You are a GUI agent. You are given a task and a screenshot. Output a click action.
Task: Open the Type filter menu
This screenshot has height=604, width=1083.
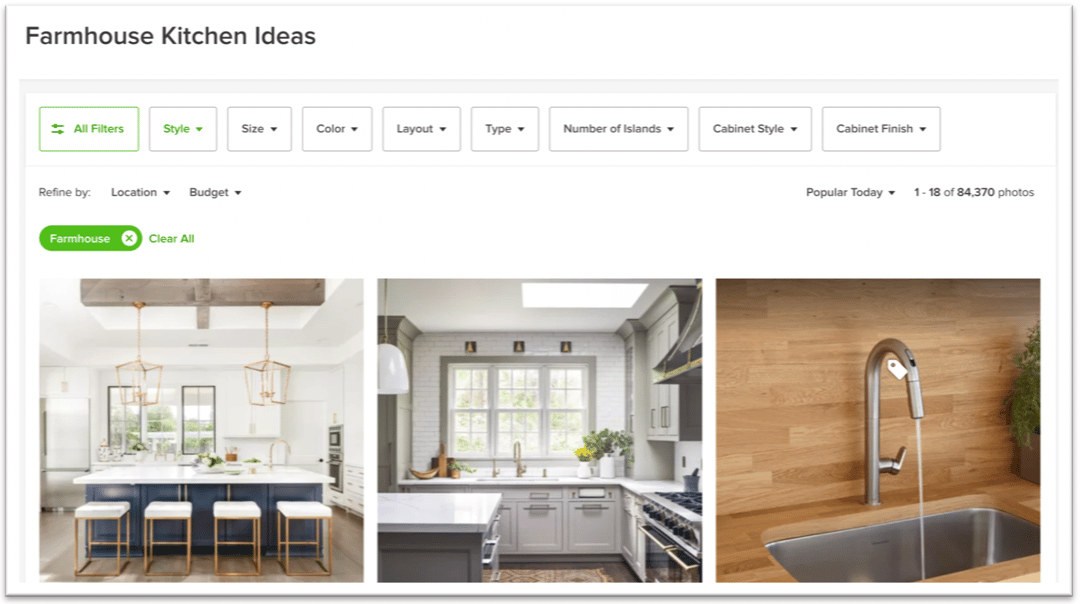(505, 129)
